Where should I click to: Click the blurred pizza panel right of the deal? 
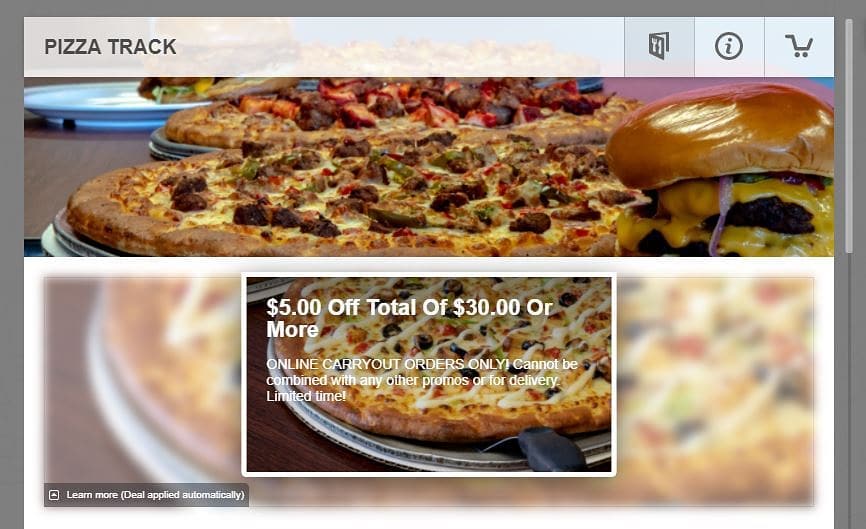point(715,389)
